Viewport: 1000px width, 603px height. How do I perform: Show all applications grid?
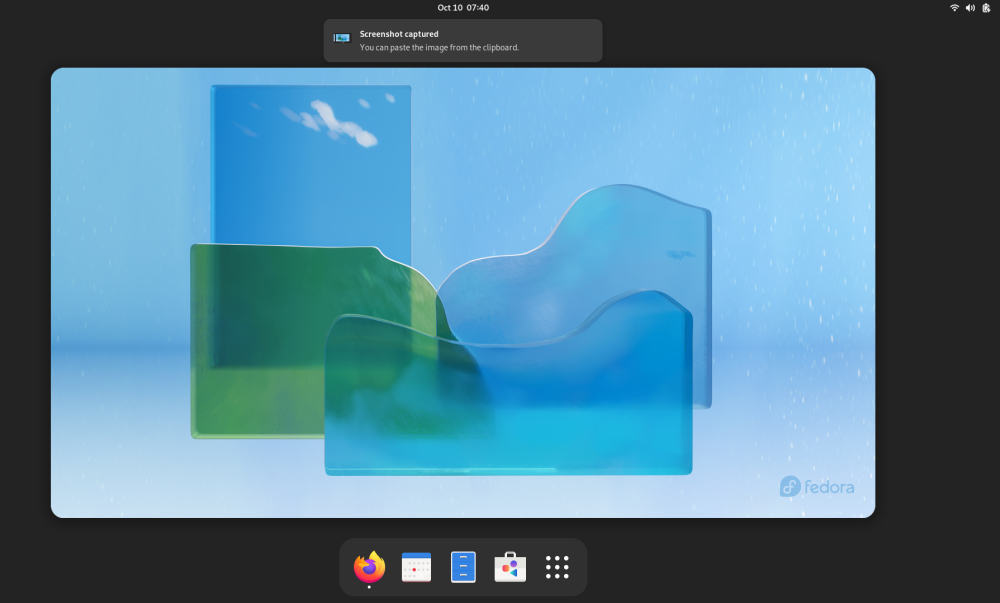coord(557,567)
